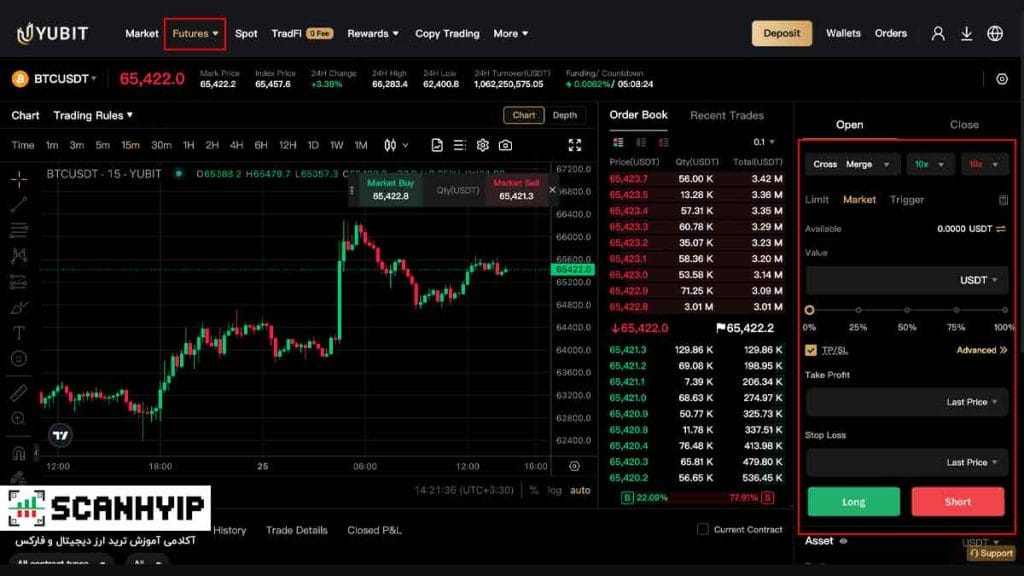Click the TradingView logo badge

(x=61, y=435)
